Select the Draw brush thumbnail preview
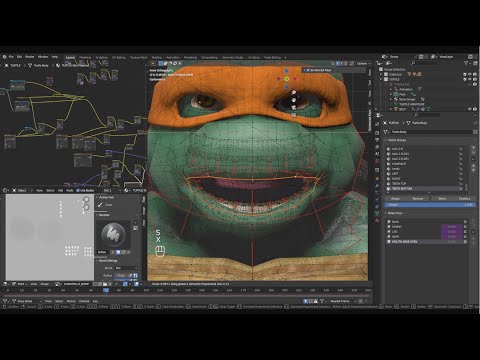 pyautogui.click(x=113, y=234)
